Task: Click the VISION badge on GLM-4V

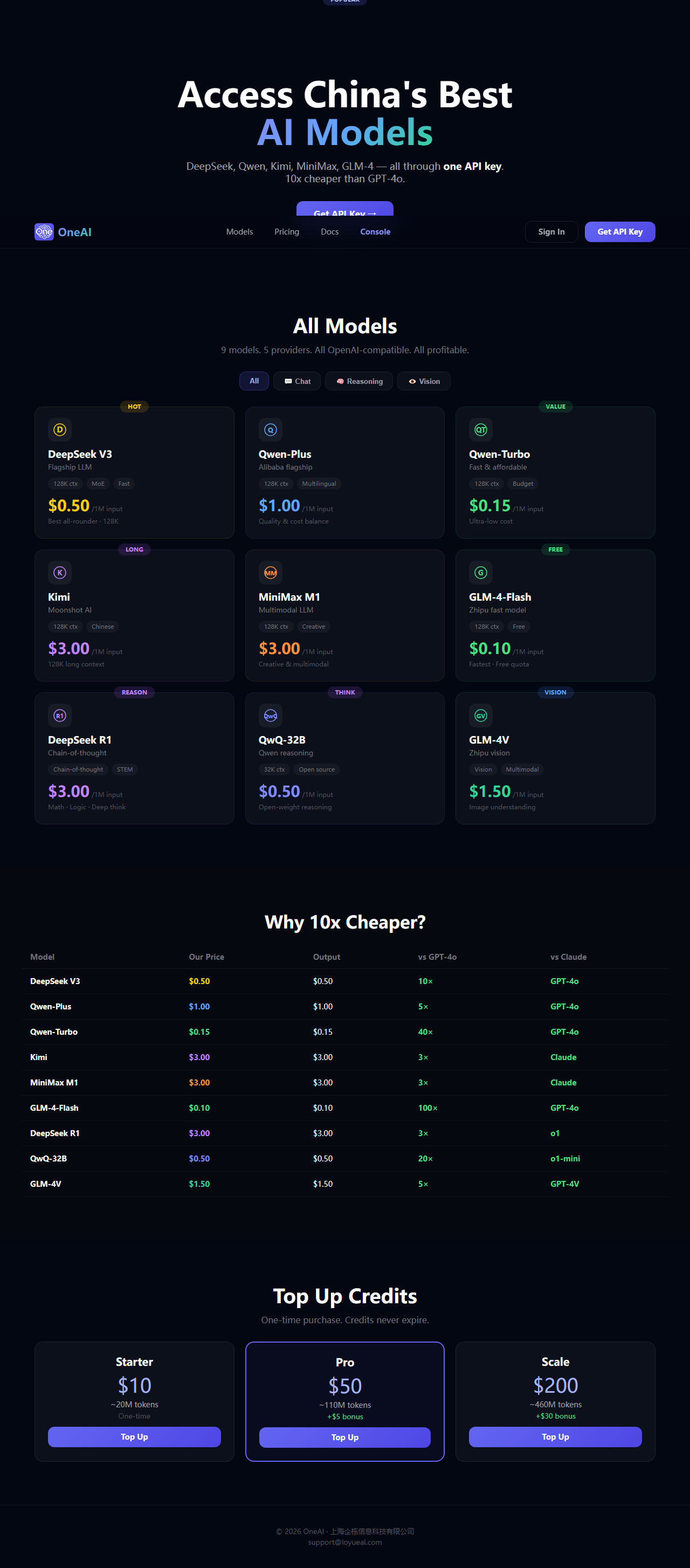Action: pos(556,693)
